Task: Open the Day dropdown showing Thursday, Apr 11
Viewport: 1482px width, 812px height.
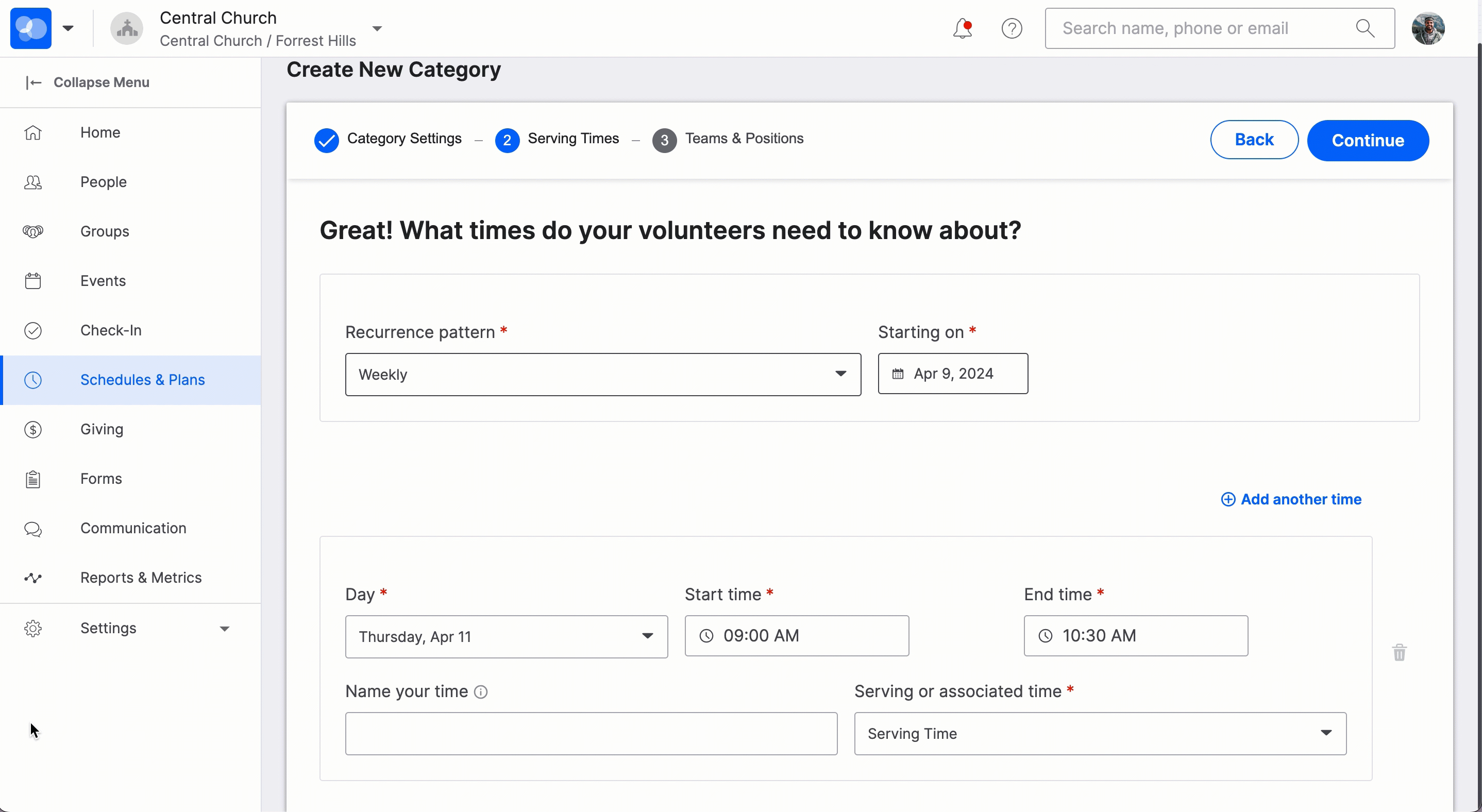Action: [506, 637]
